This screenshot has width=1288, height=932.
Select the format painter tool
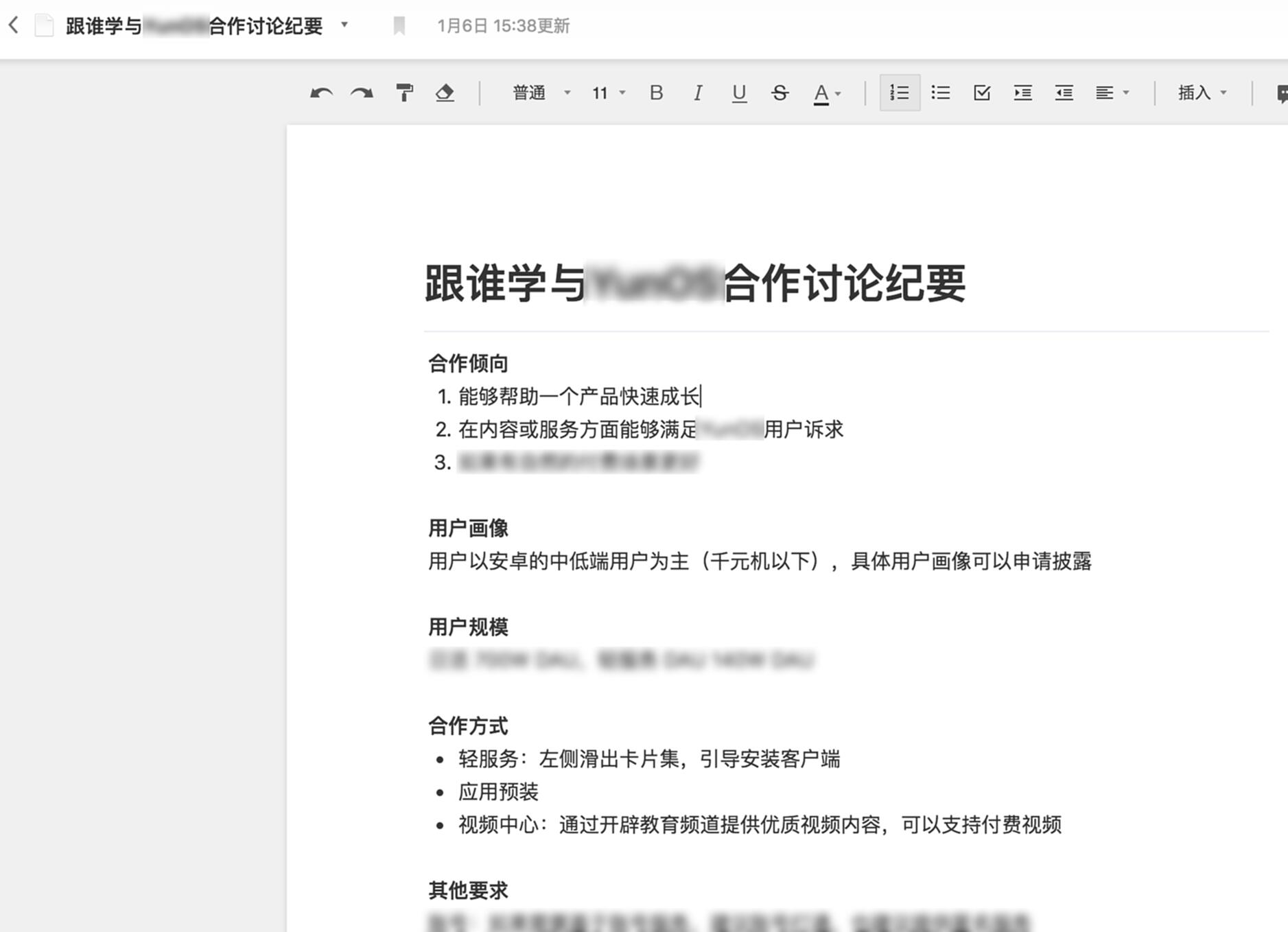tap(404, 93)
